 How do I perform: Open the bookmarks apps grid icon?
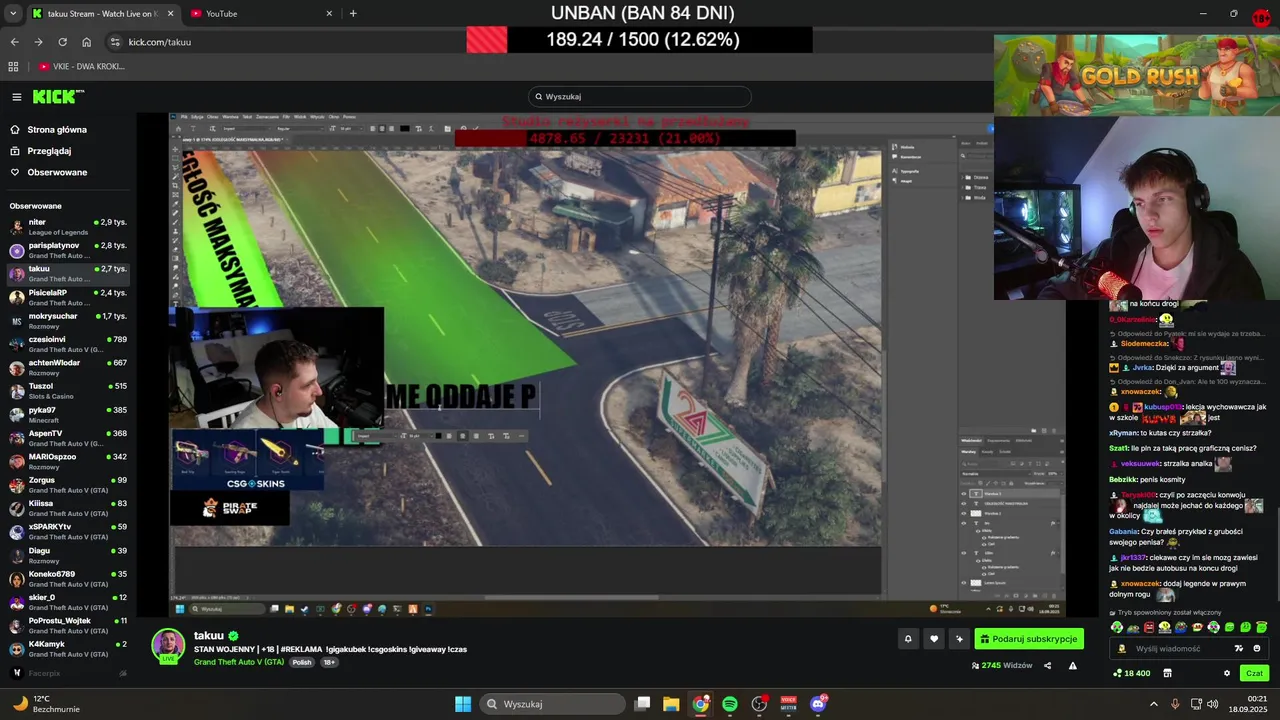(13, 66)
